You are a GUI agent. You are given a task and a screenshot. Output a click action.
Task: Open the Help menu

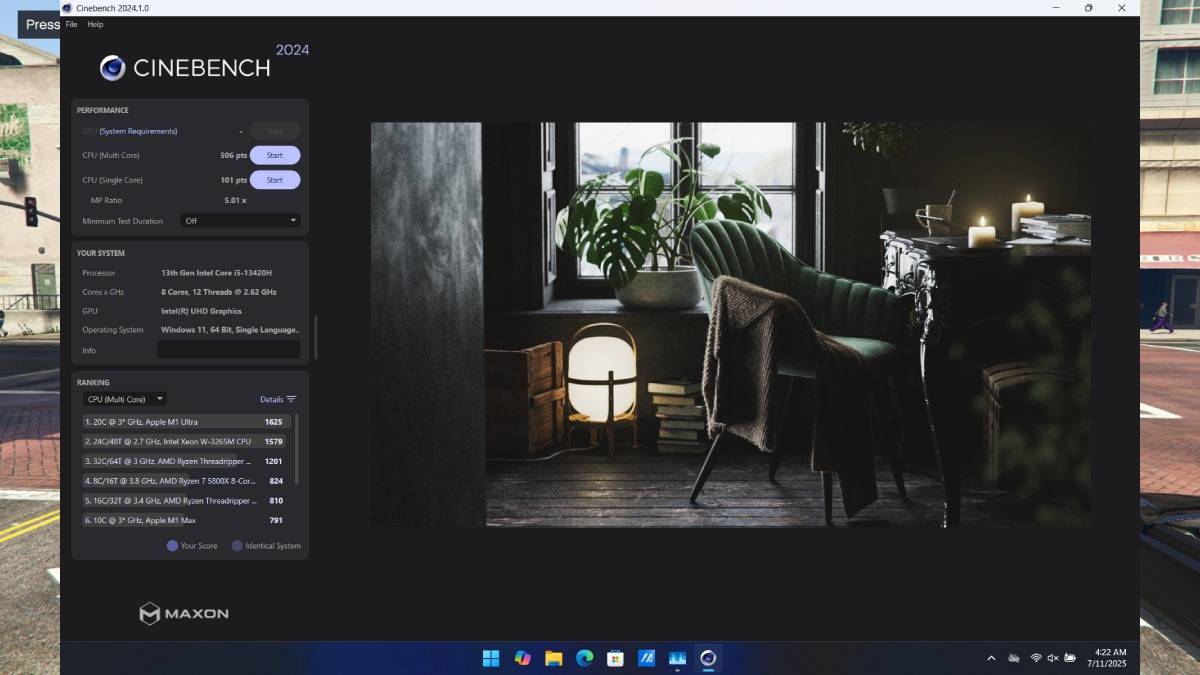pos(95,24)
